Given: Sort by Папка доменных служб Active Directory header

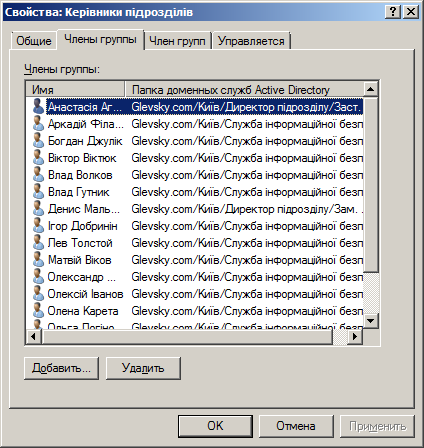Looking at the screenshot, I should [x=244, y=89].
